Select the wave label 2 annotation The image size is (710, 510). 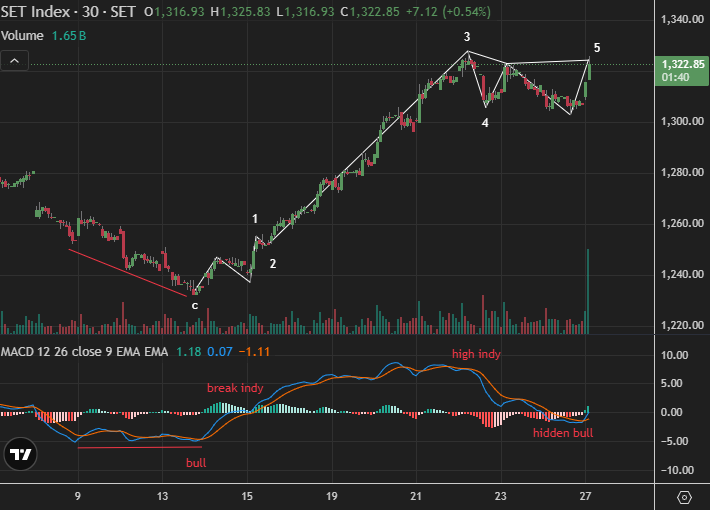tap(273, 264)
